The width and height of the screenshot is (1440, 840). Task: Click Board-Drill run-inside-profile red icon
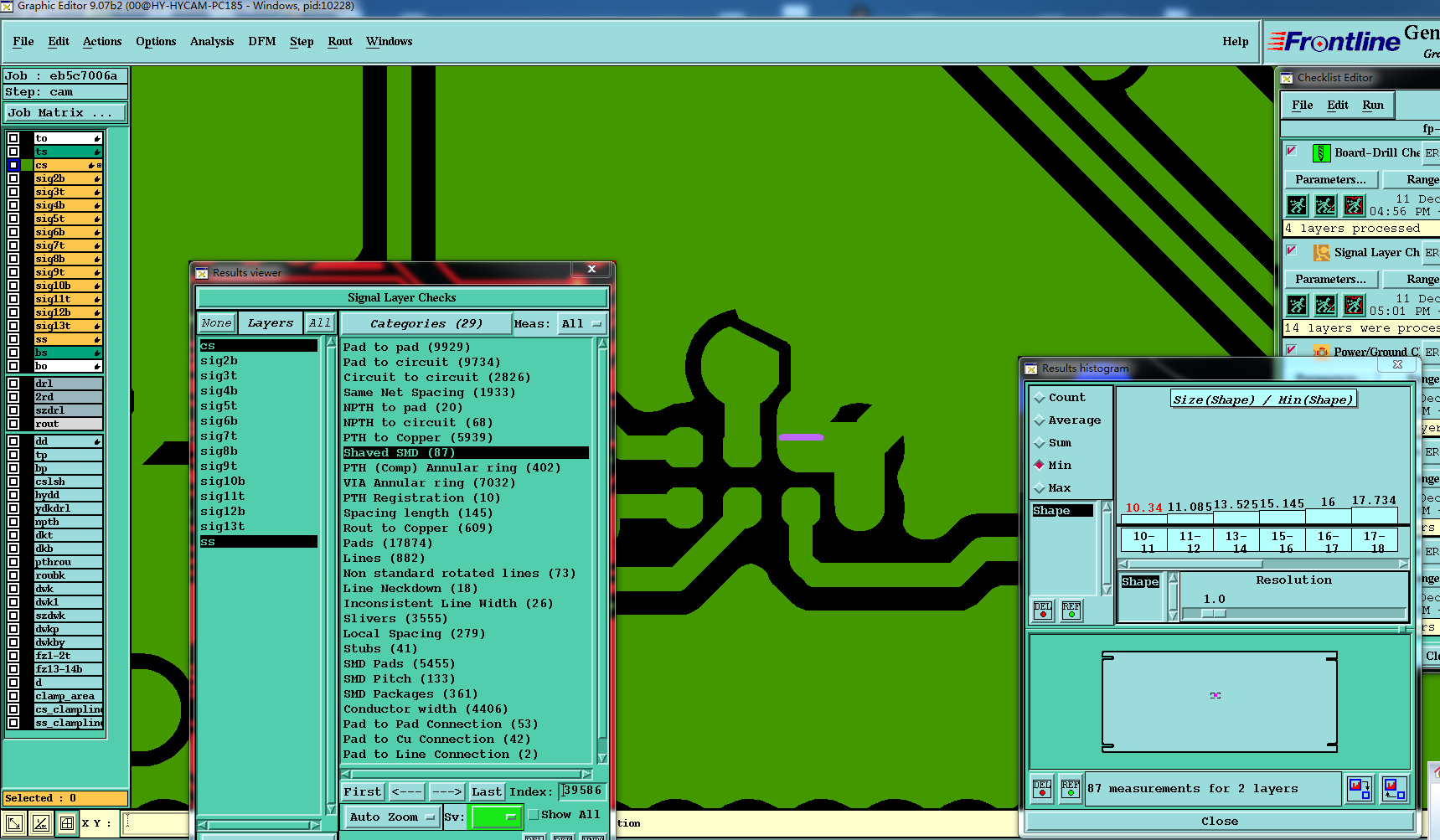coord(1354,205)
